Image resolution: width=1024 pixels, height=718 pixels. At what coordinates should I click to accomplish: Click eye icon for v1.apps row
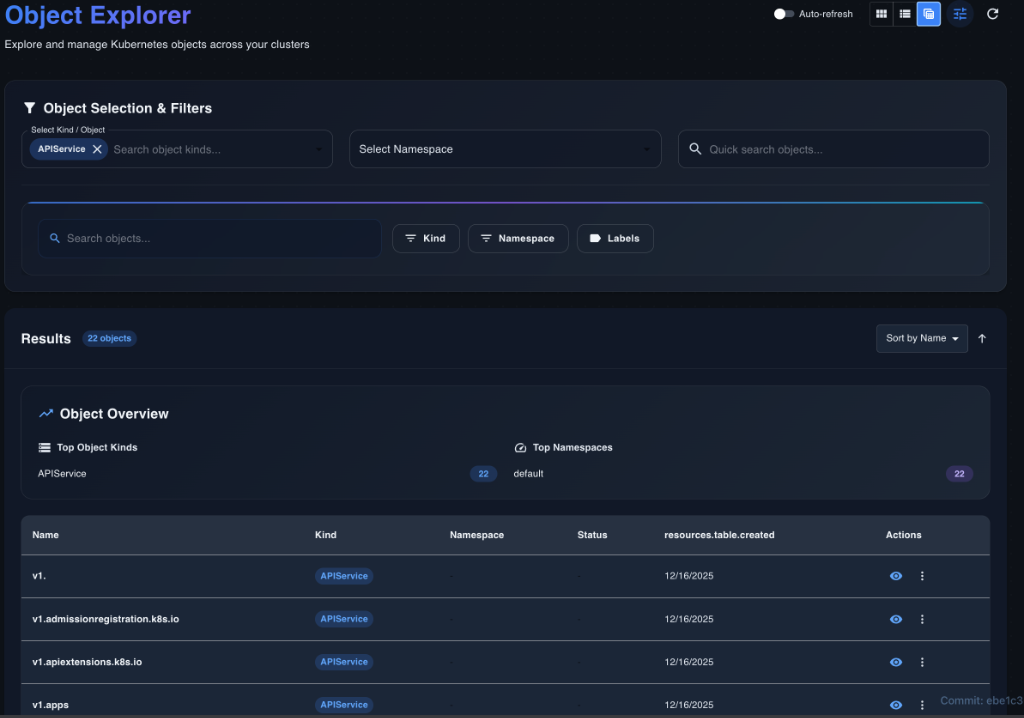click(896, 705)
